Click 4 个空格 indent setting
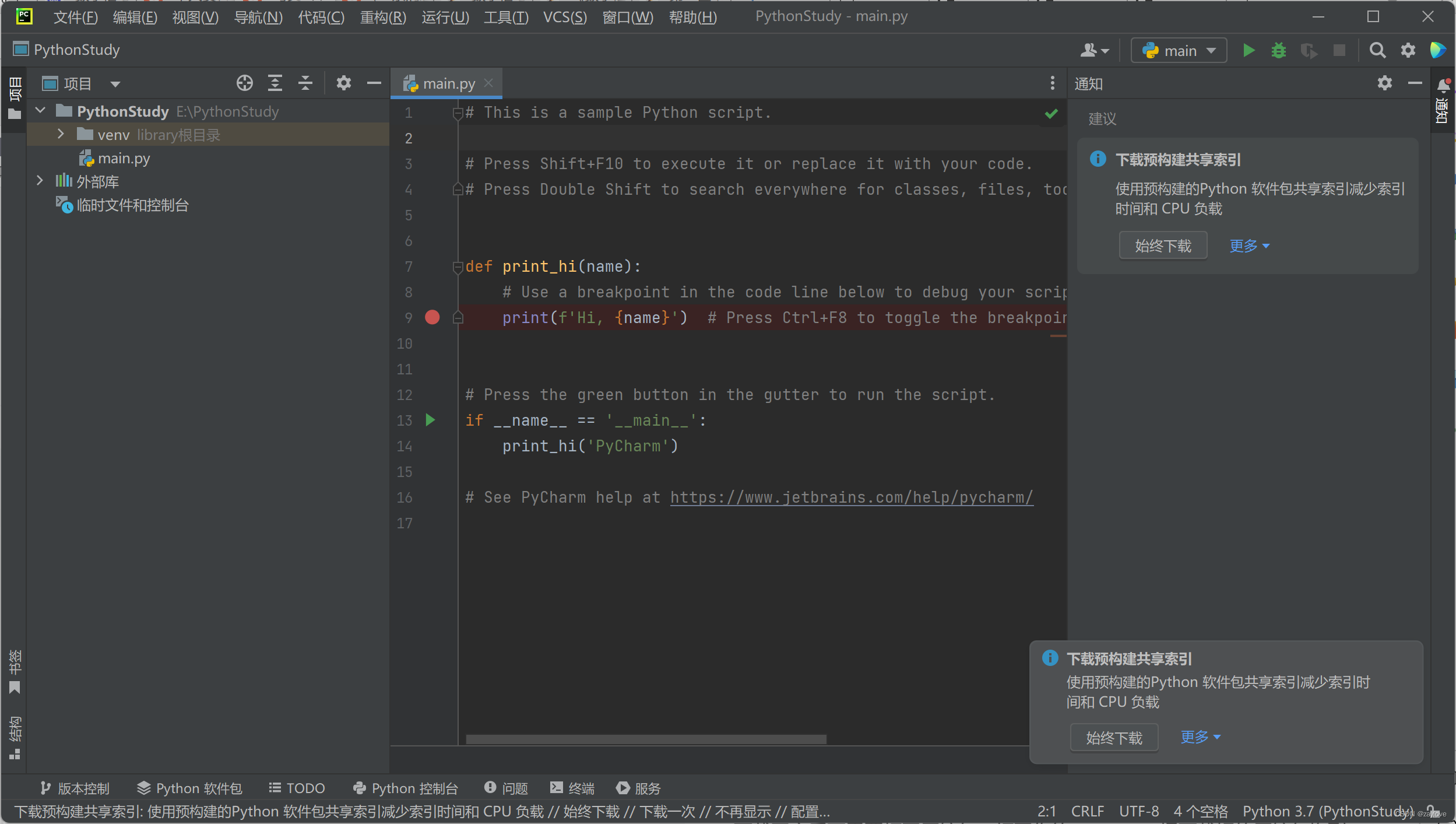The image size is (1456, 824). (1201, 811)
